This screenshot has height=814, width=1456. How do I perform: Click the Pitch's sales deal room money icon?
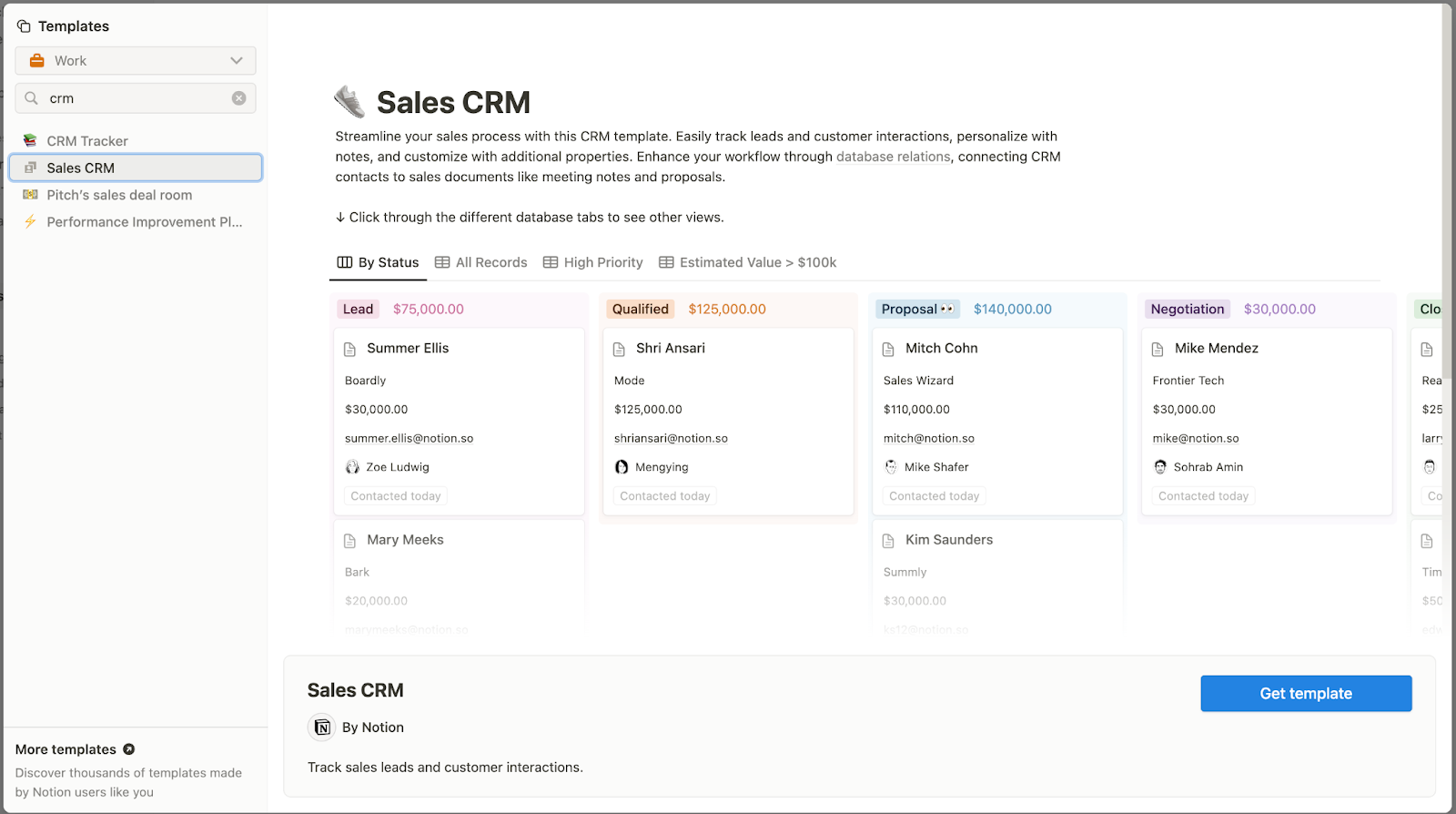tap(30, 195)
